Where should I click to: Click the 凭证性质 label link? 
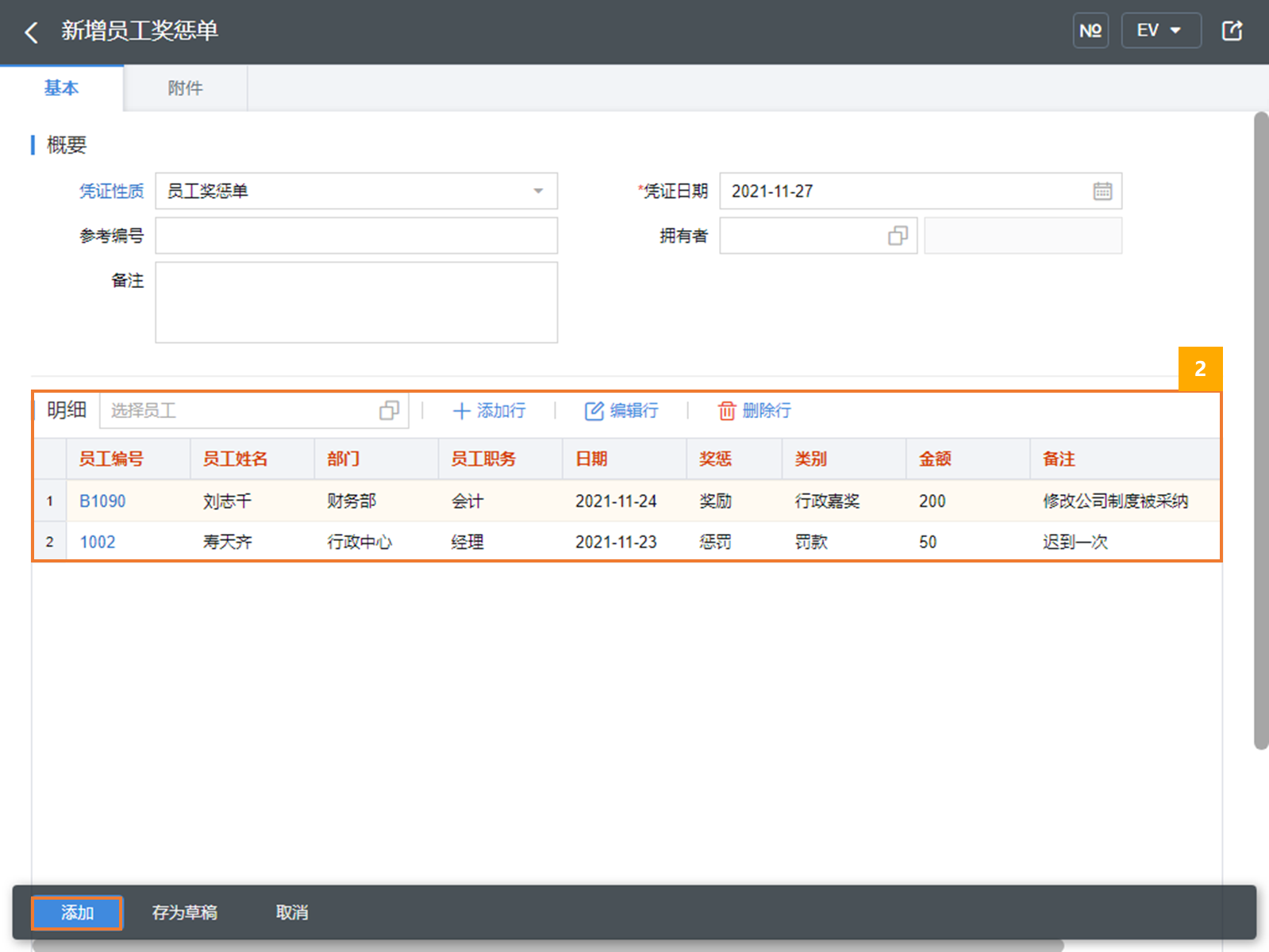112,191
